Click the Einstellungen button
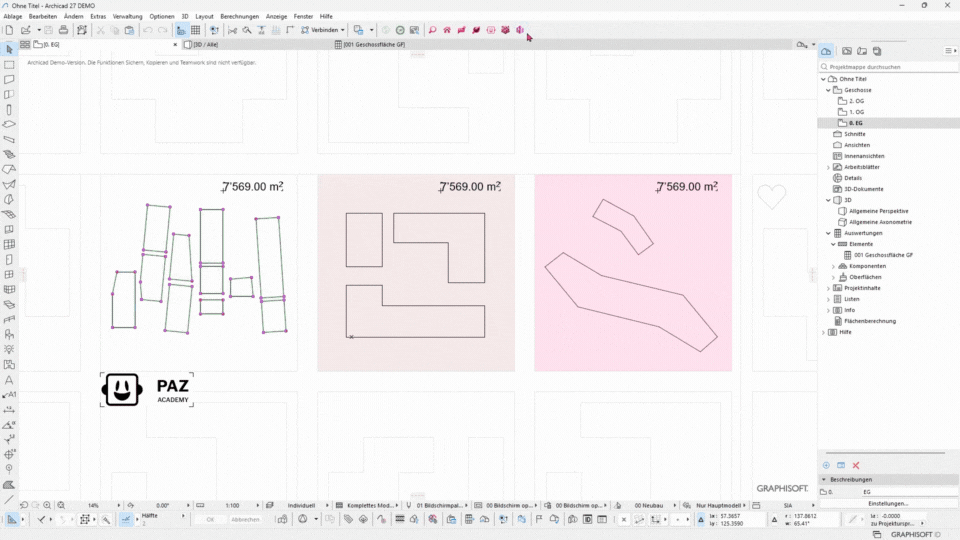 888,503
